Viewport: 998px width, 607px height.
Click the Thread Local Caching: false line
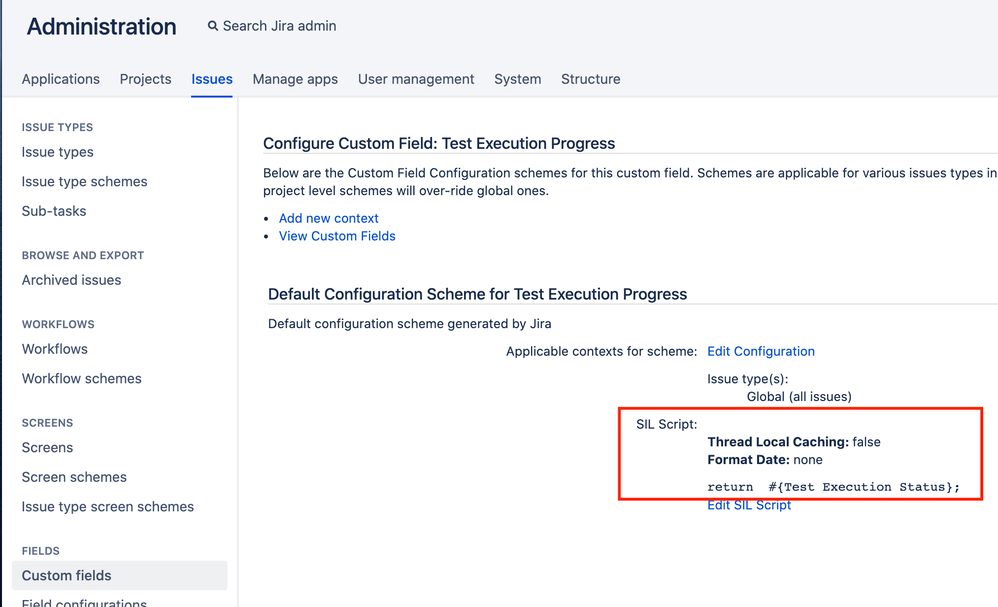tap(794, 442)
